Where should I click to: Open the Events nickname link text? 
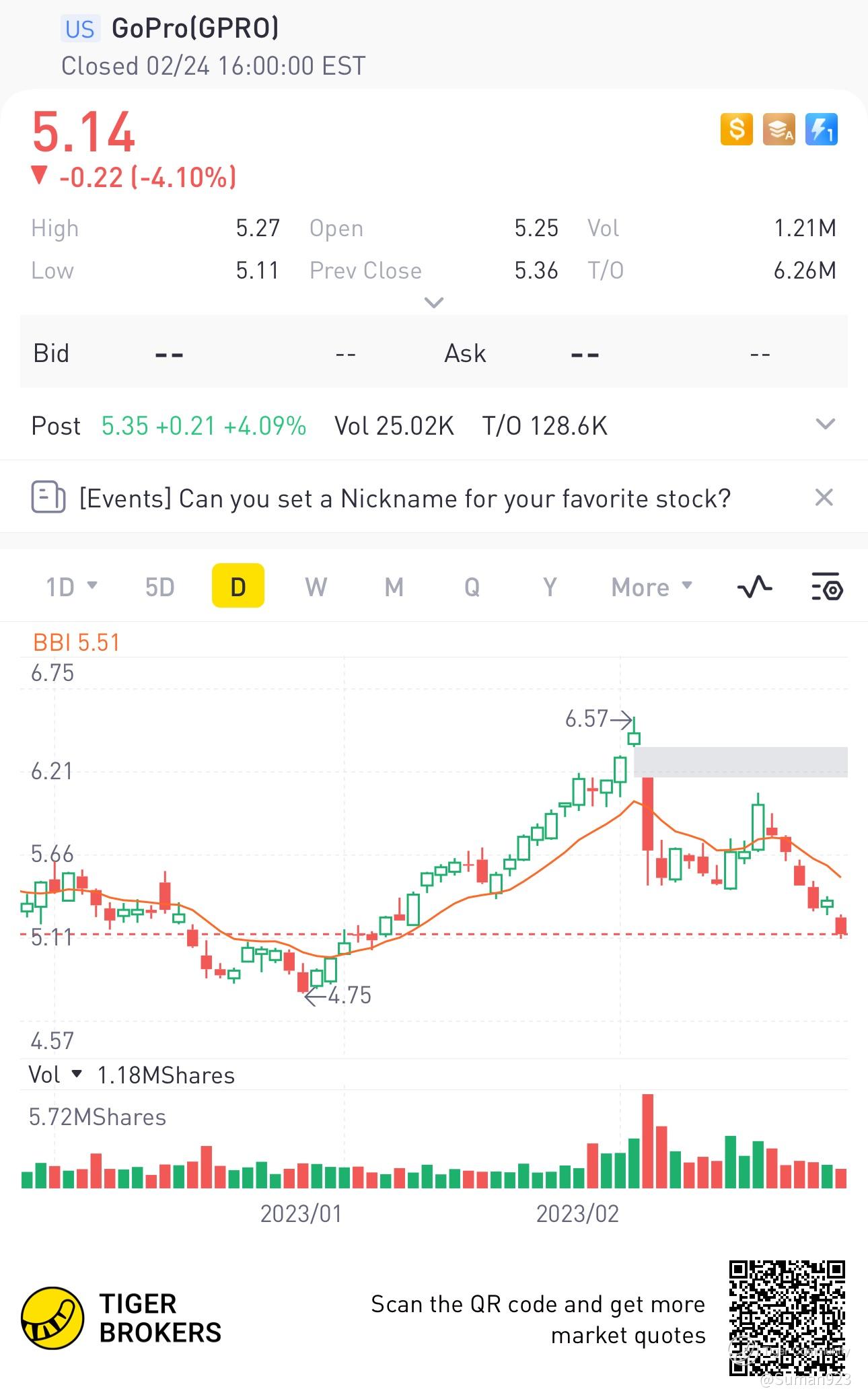(x=405, y=499)
